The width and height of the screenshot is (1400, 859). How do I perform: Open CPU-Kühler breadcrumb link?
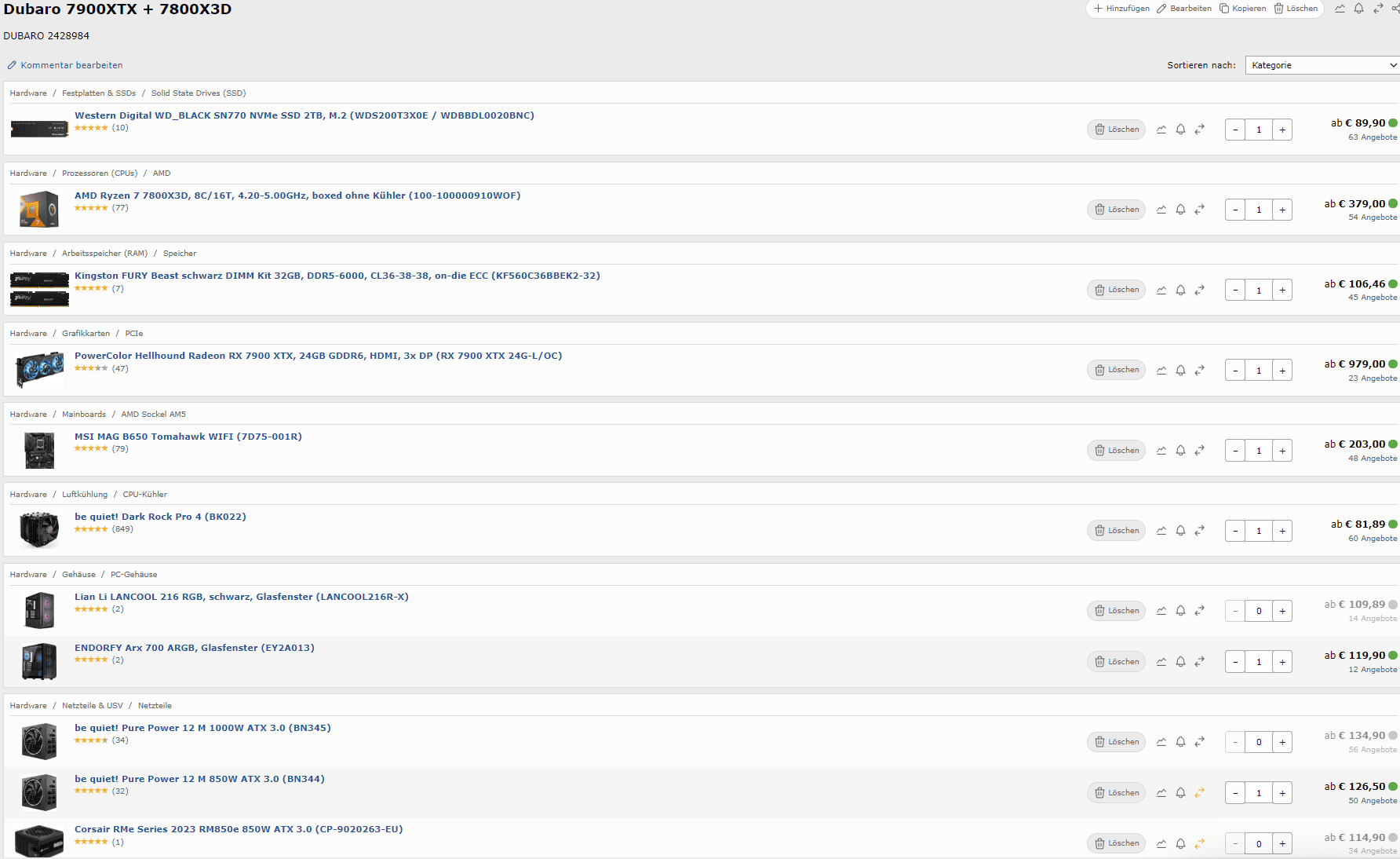[x=145, y=495]
